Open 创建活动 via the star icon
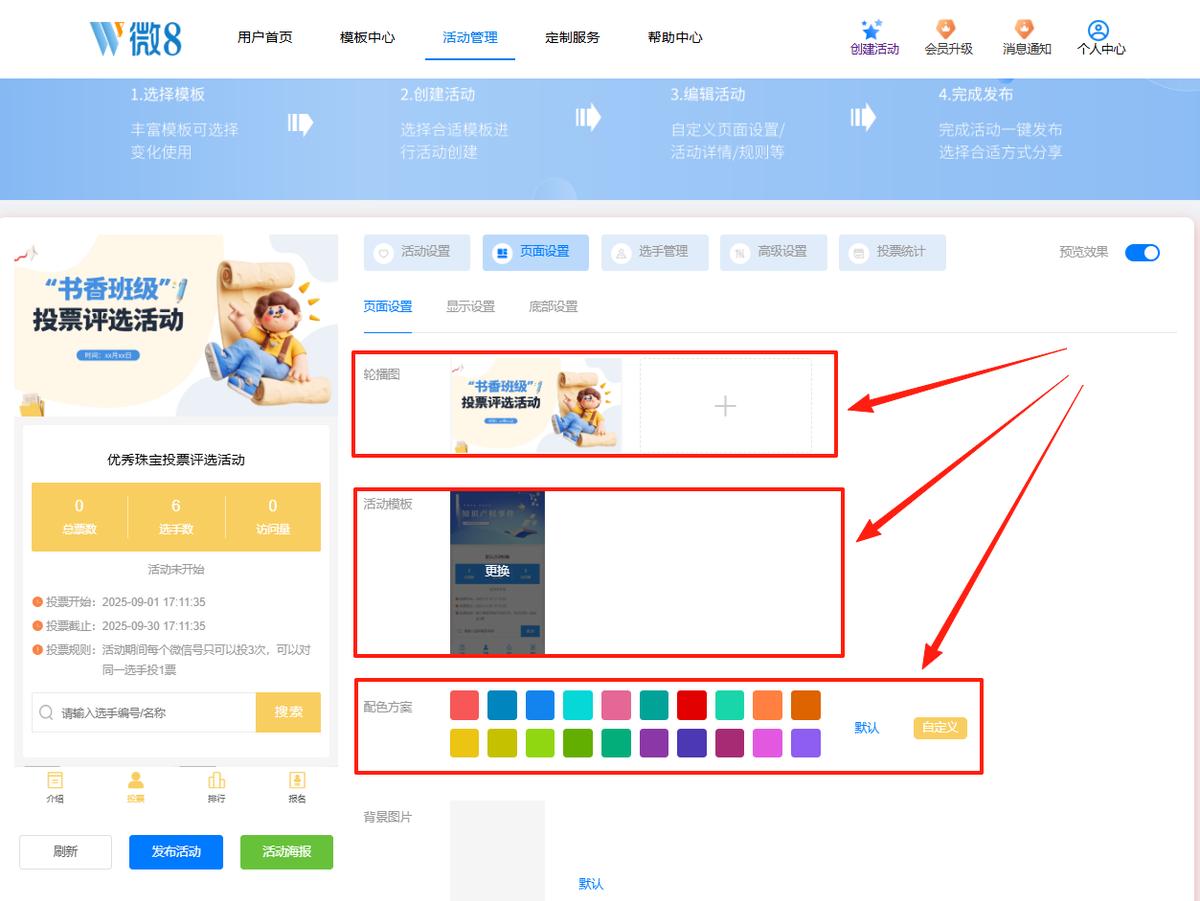 point(872,30)
